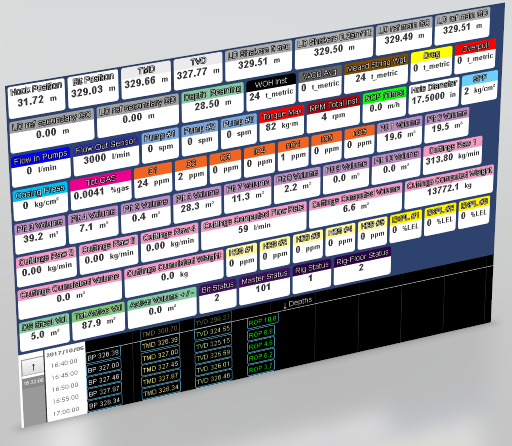Select the SPP pressure tile

(479, 86)
